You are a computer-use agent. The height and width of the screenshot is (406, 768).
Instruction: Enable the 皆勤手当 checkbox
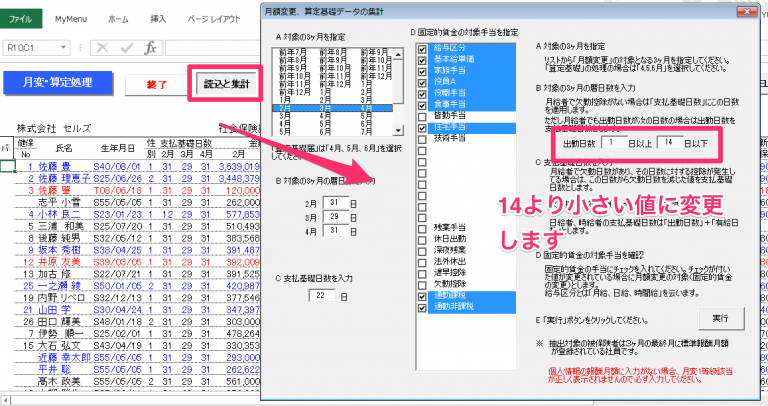(422, 117)
